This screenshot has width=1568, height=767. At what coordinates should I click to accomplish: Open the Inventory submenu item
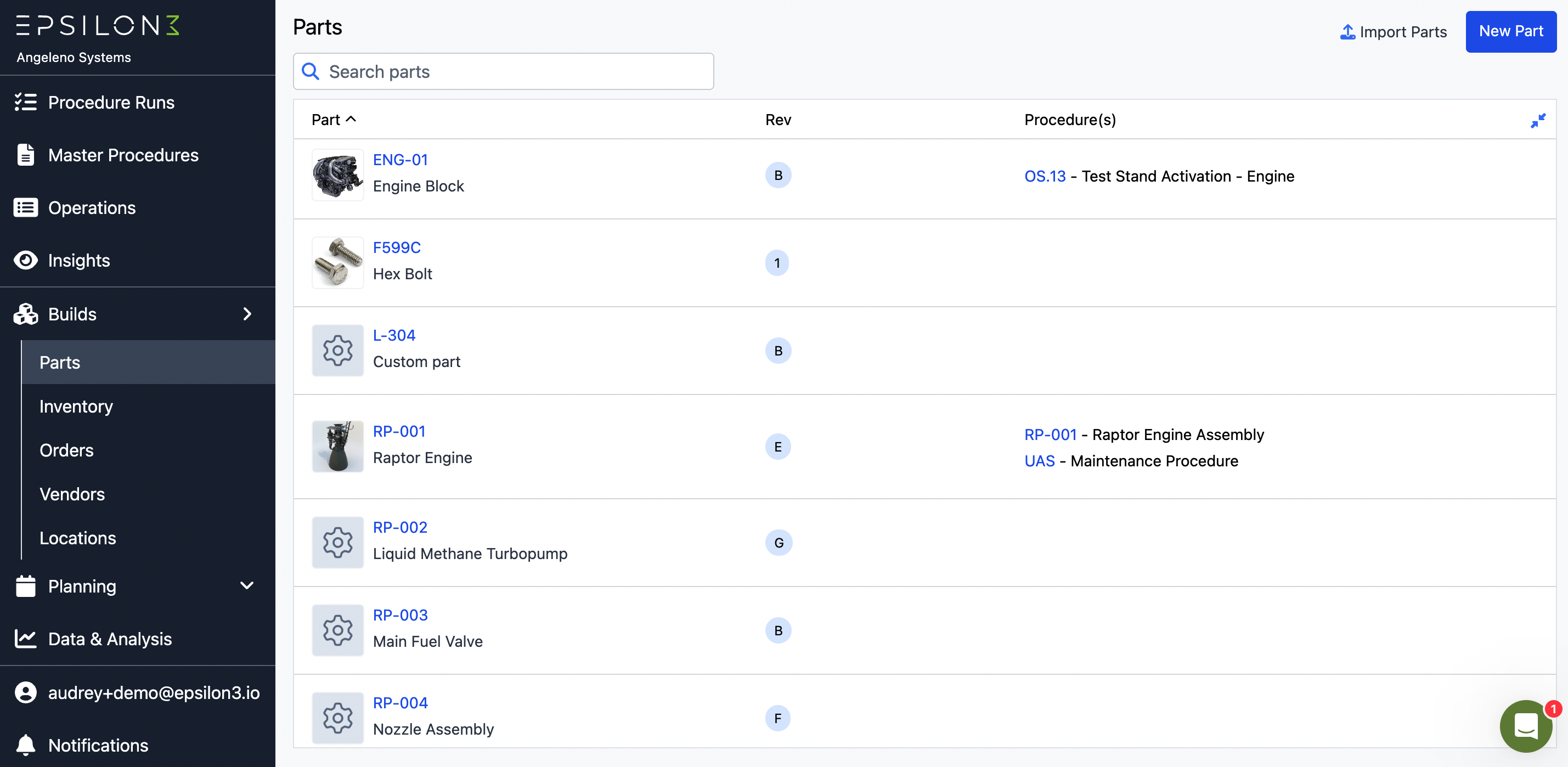76,406
